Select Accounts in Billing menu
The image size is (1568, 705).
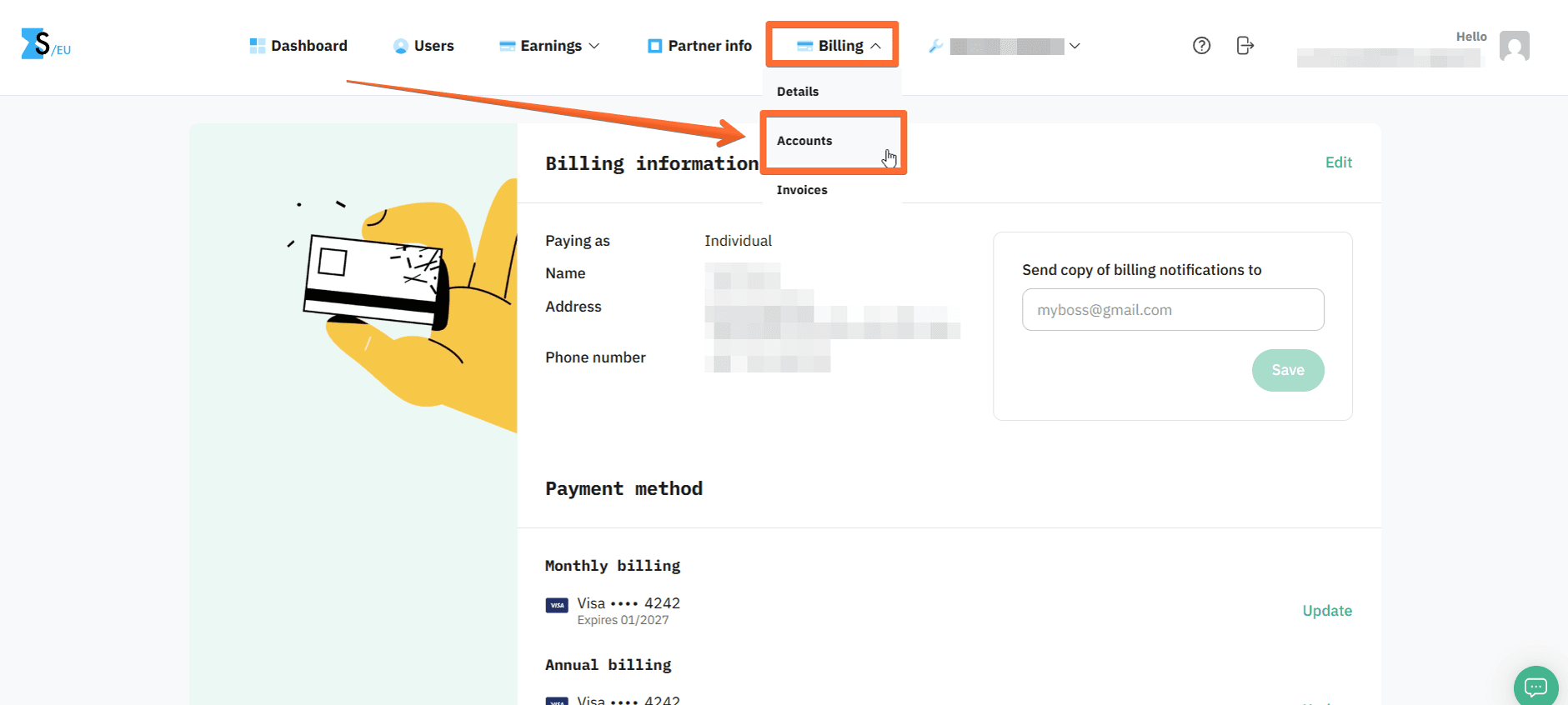pos(804,141)
